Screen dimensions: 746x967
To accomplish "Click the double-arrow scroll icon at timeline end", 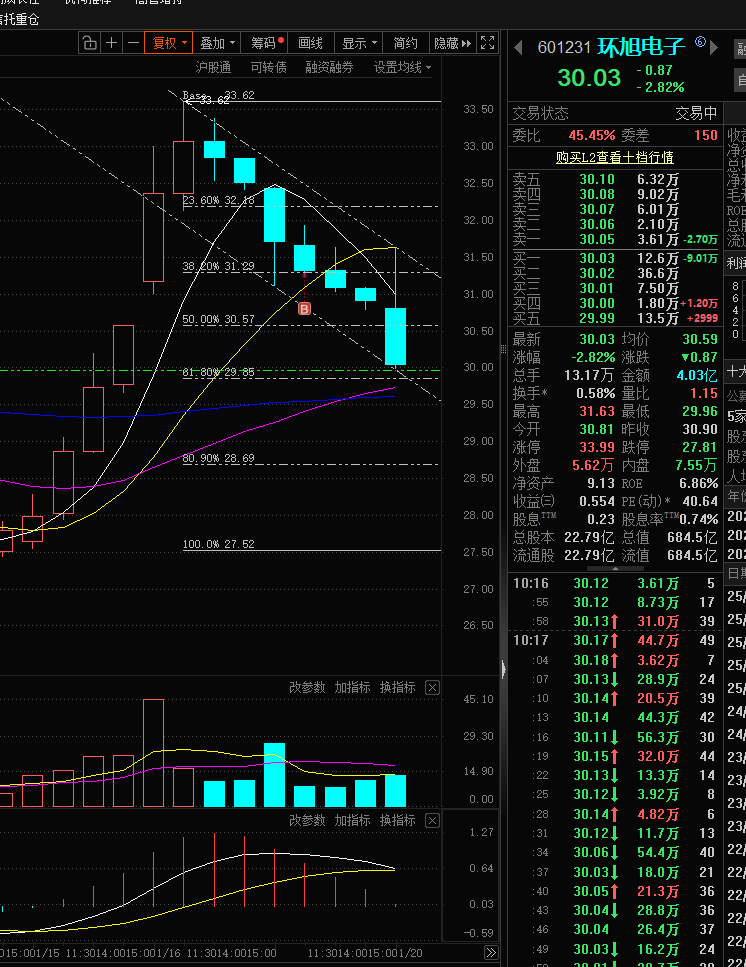I will (491, 953).
